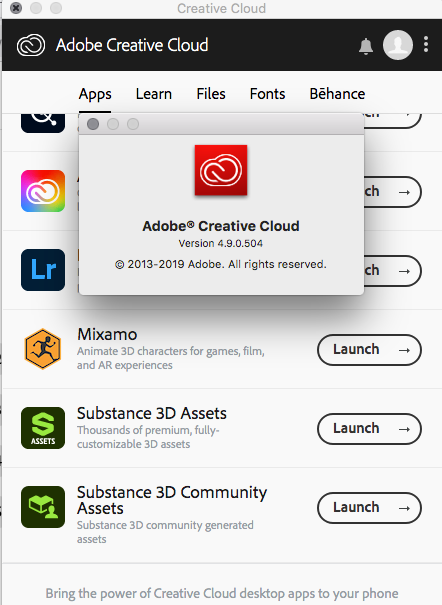
Task: Click the 'Version 4.9.0.504' text
Action: 221,243
